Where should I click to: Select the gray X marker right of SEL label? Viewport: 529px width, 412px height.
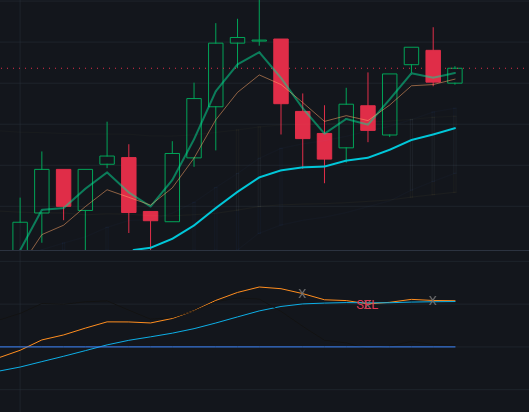pos(433,301)
